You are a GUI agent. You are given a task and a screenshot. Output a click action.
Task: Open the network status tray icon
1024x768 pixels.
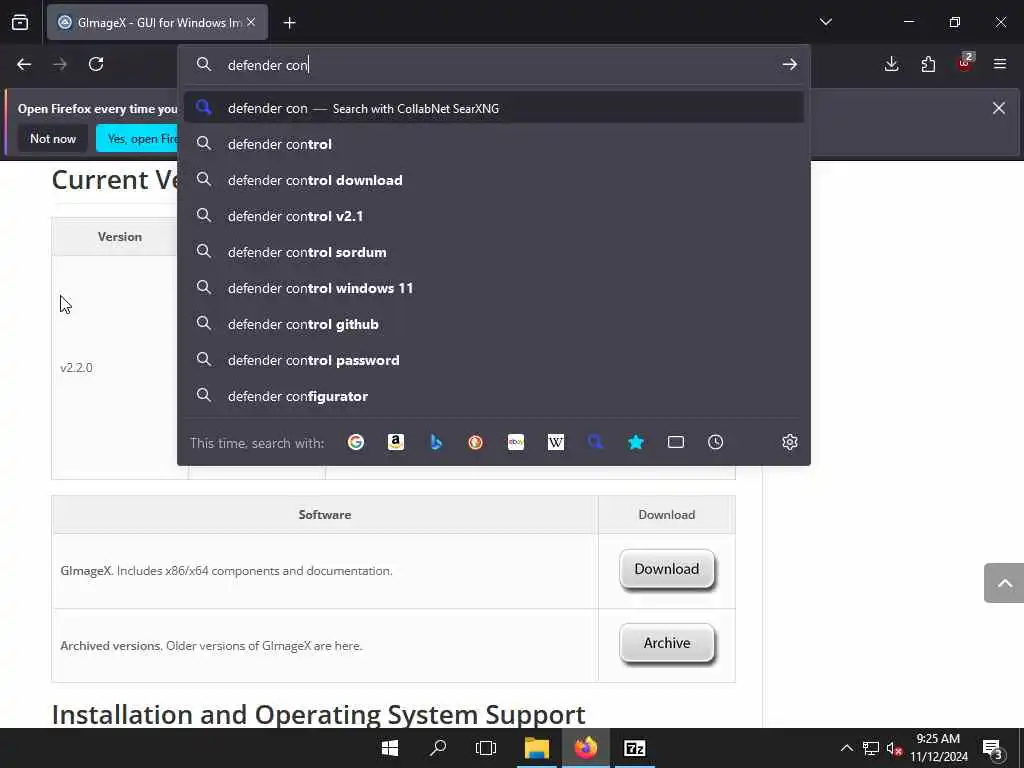pyautogui.click(x=871, y=748)
